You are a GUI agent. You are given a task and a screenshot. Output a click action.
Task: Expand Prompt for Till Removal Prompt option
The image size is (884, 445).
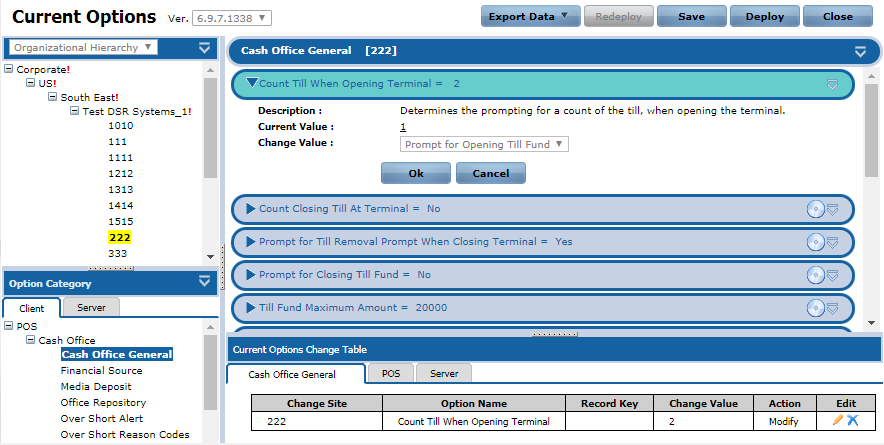(251, 241)
